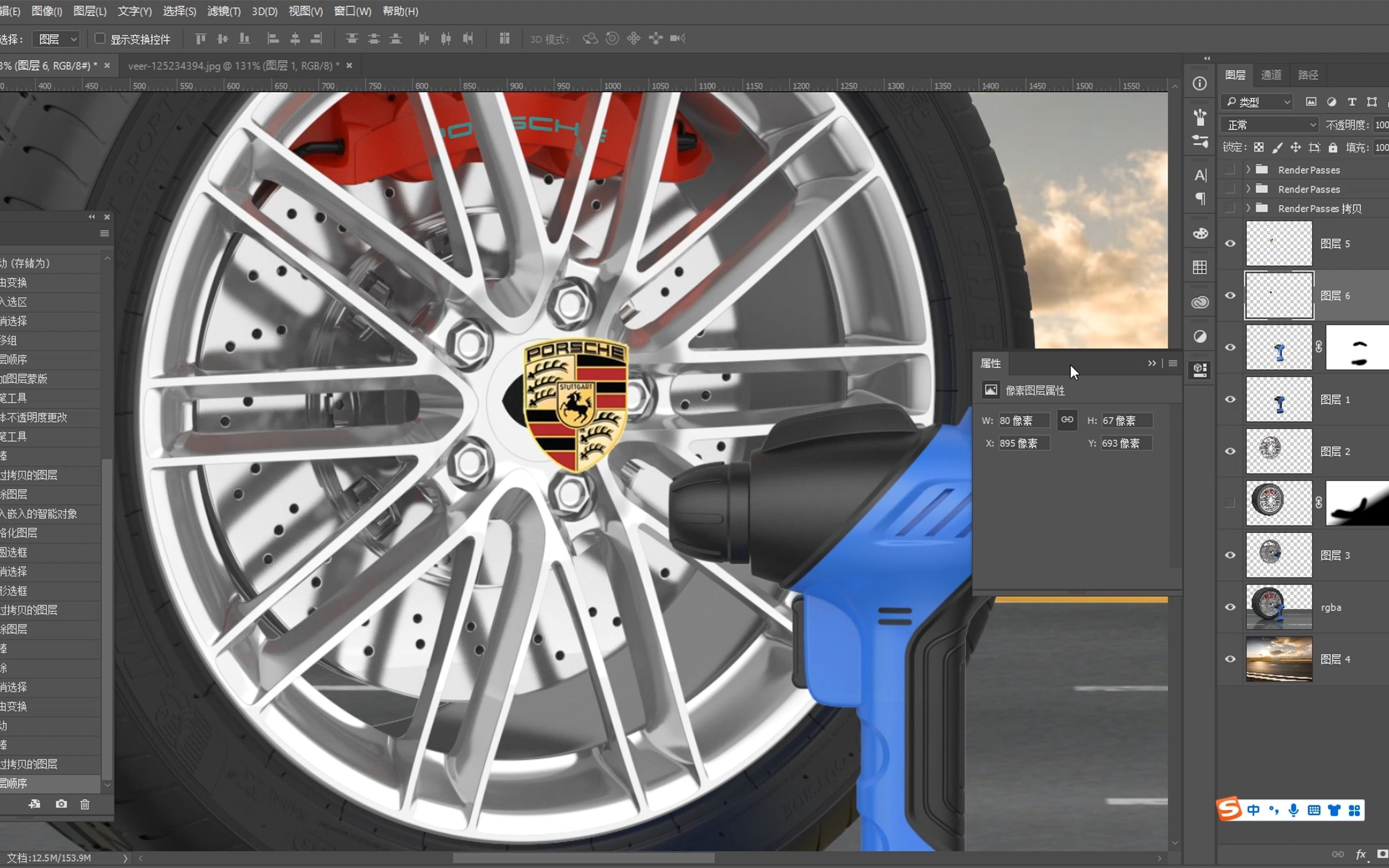The width and height of the screenshot is (1389, 868).
Task: Open the 图像(I) menu
Action: coord(47,11)
